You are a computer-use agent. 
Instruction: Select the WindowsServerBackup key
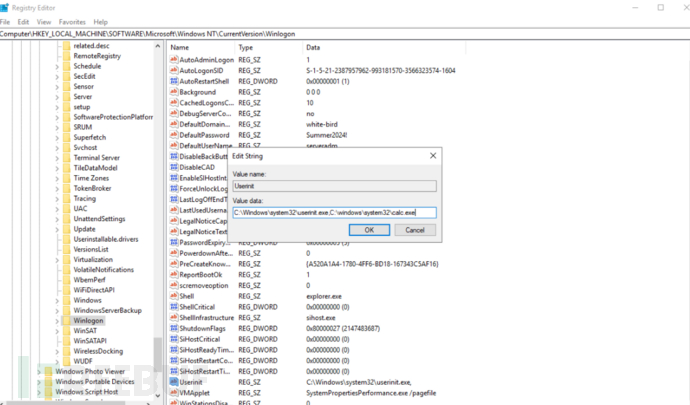pyautogui.click(x=107, y=310)
